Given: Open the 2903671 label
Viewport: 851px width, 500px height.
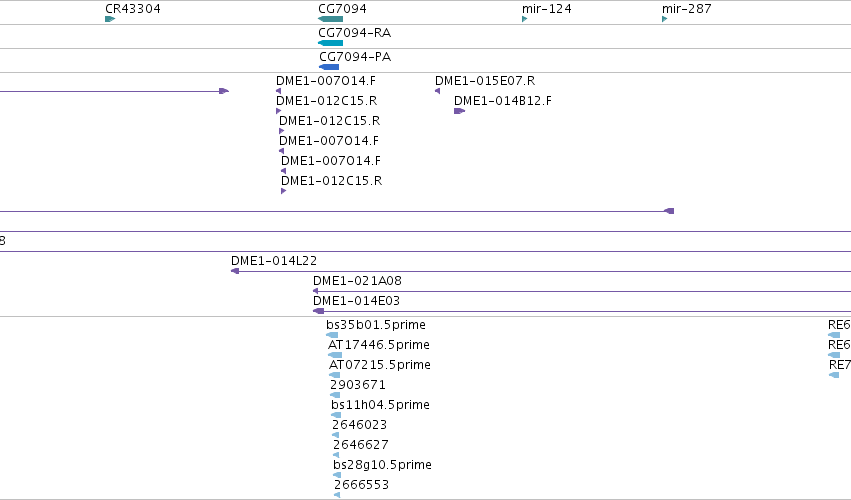Looking at the screenshot, I should click(x=358, y=385).
